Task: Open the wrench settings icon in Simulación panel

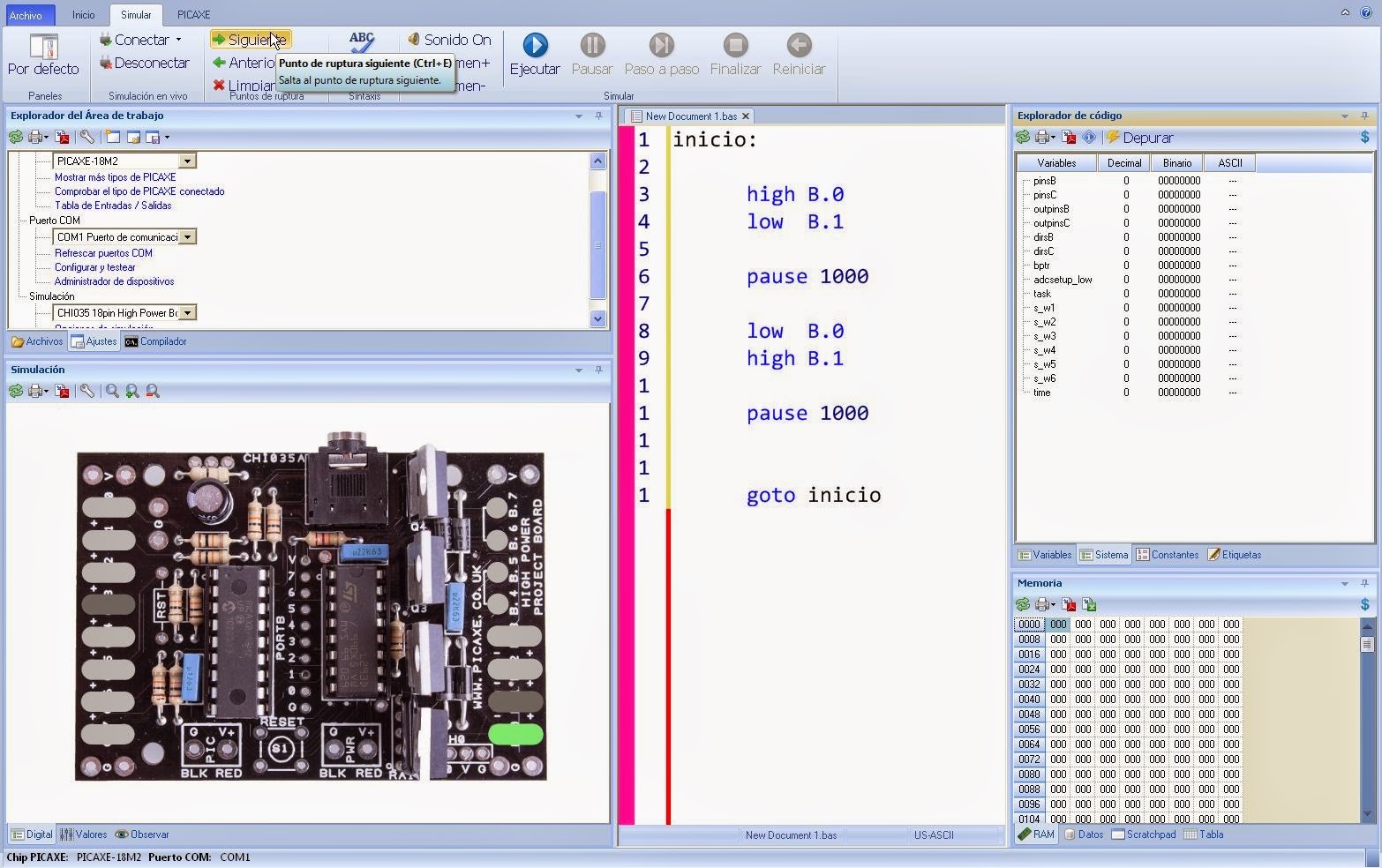Action: point(86,391)
